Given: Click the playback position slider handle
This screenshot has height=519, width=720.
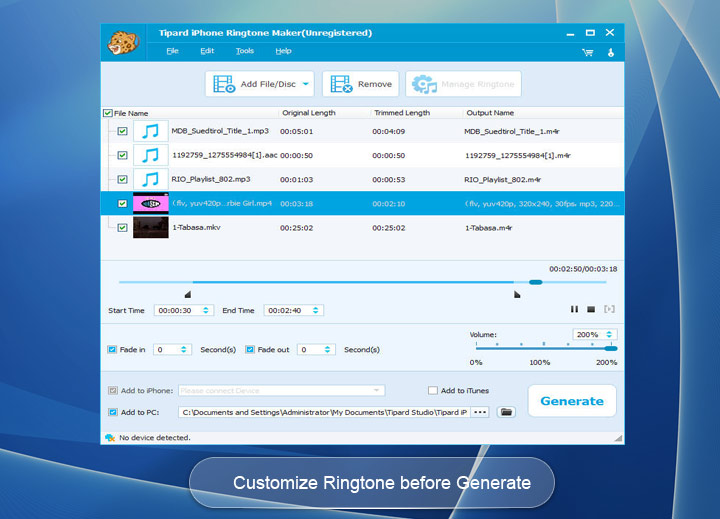Looking at the screenshot, I should 535,282.
